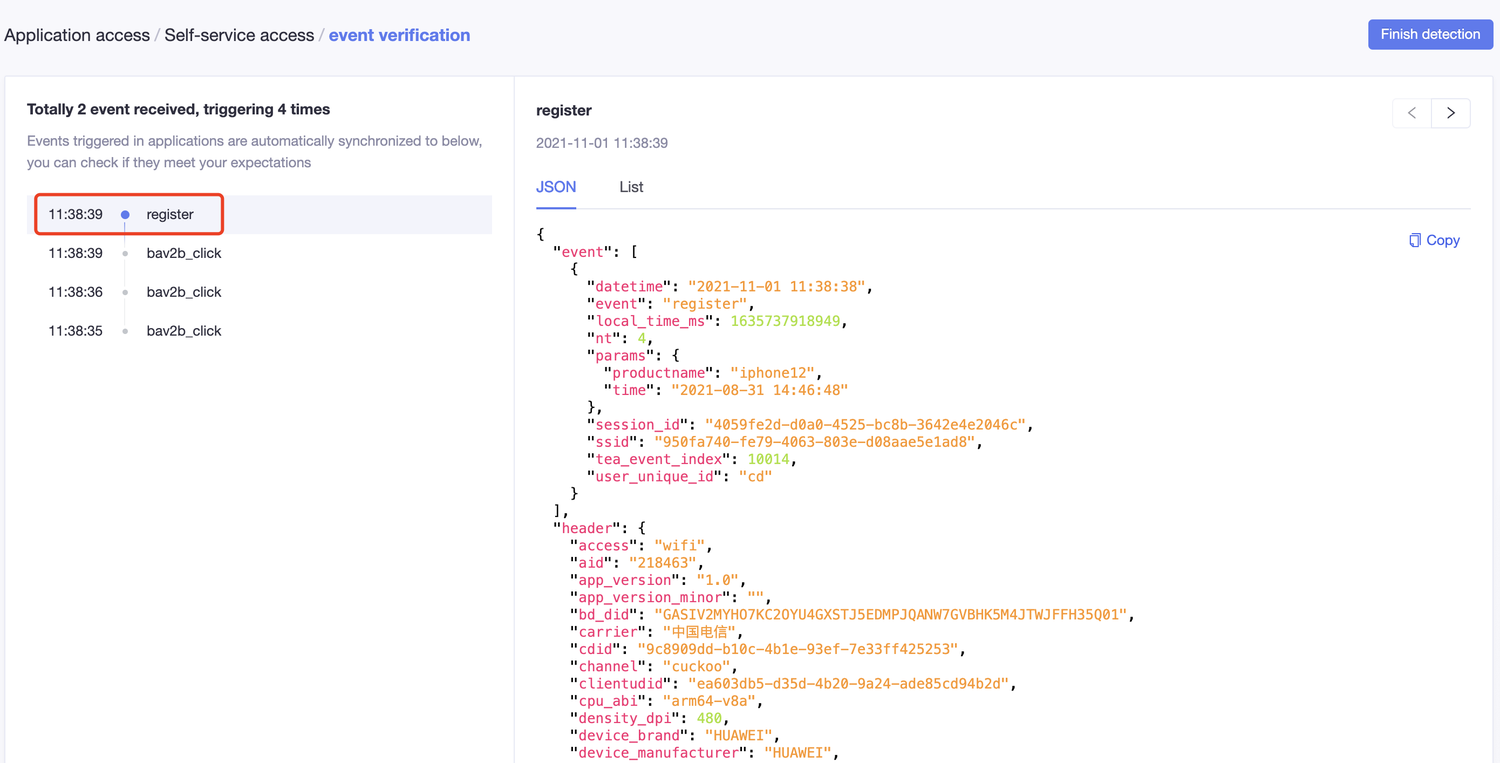
Task: Click the Finish detection button
Action: click(1430, 34)
